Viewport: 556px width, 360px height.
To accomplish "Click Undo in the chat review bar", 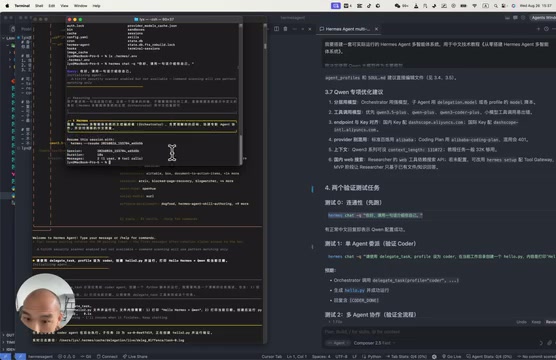I will click(x=521, y=322).
